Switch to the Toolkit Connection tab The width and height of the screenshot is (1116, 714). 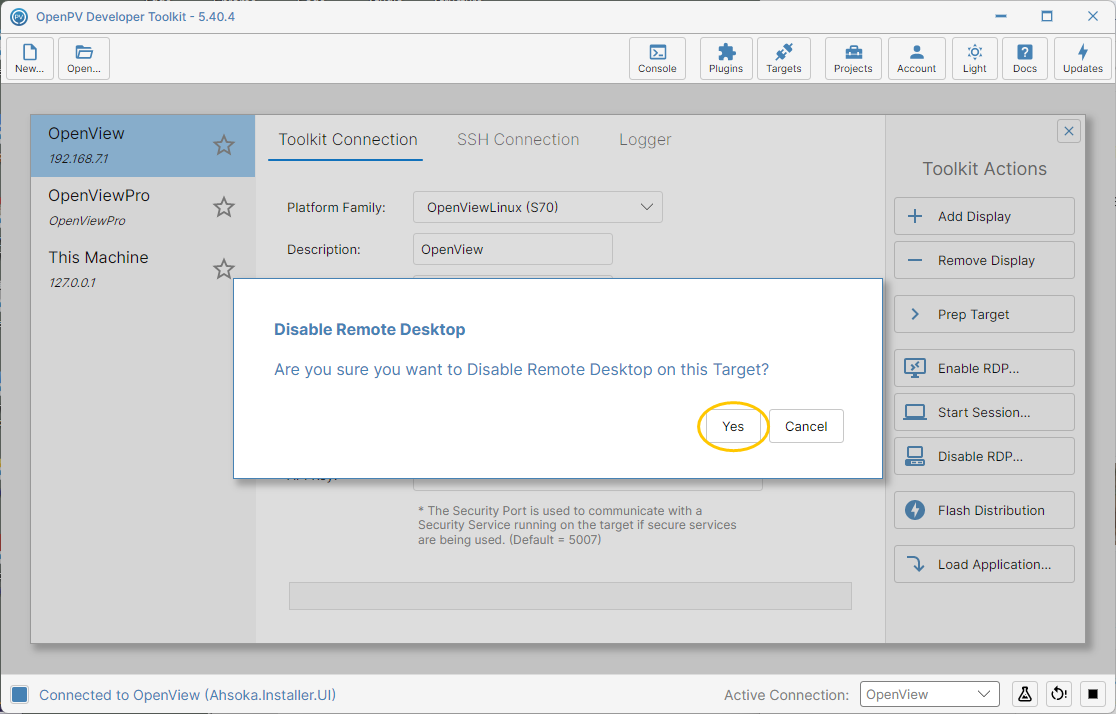click(x=347, y=140)
